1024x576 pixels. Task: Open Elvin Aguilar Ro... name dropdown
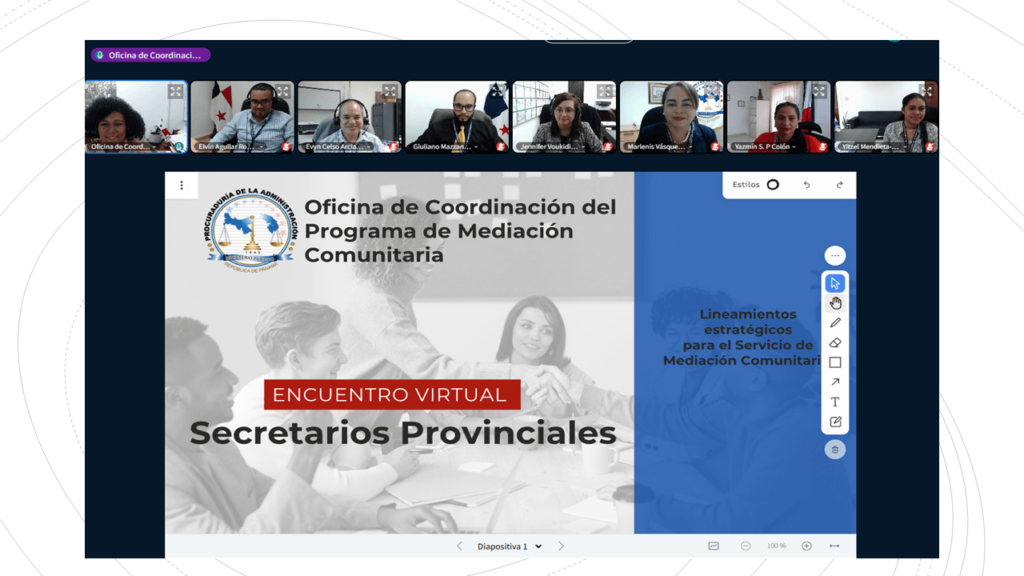coord(230,147)
